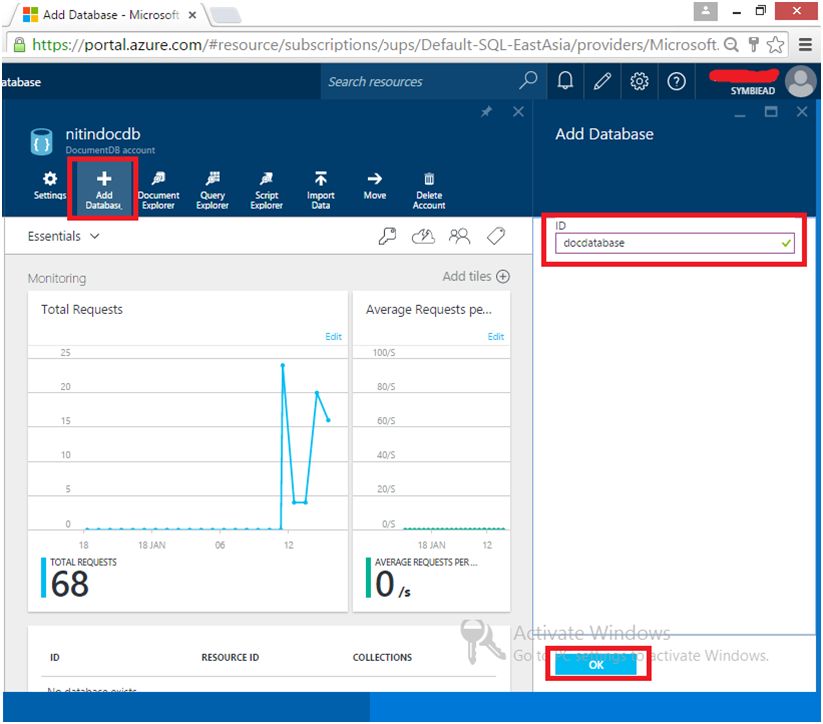This screenshot has height=724, width=823.
Task: Pin the nitindocdb blade
Action: 487,111
